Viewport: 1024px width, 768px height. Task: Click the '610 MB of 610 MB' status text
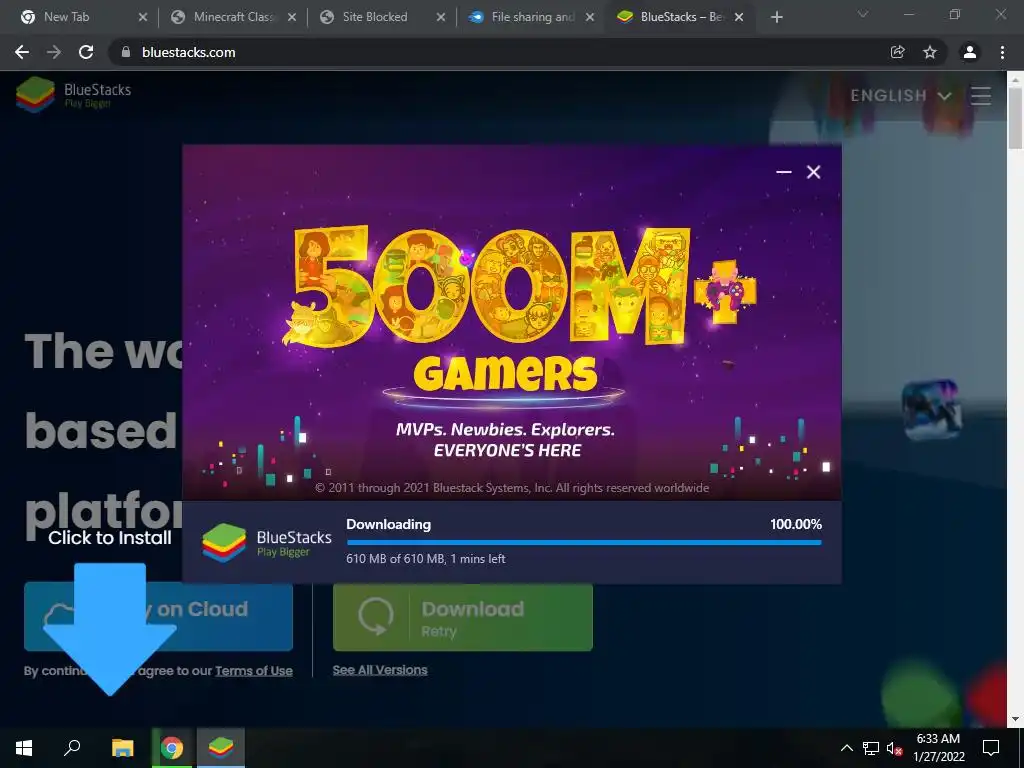coord(426,559)
